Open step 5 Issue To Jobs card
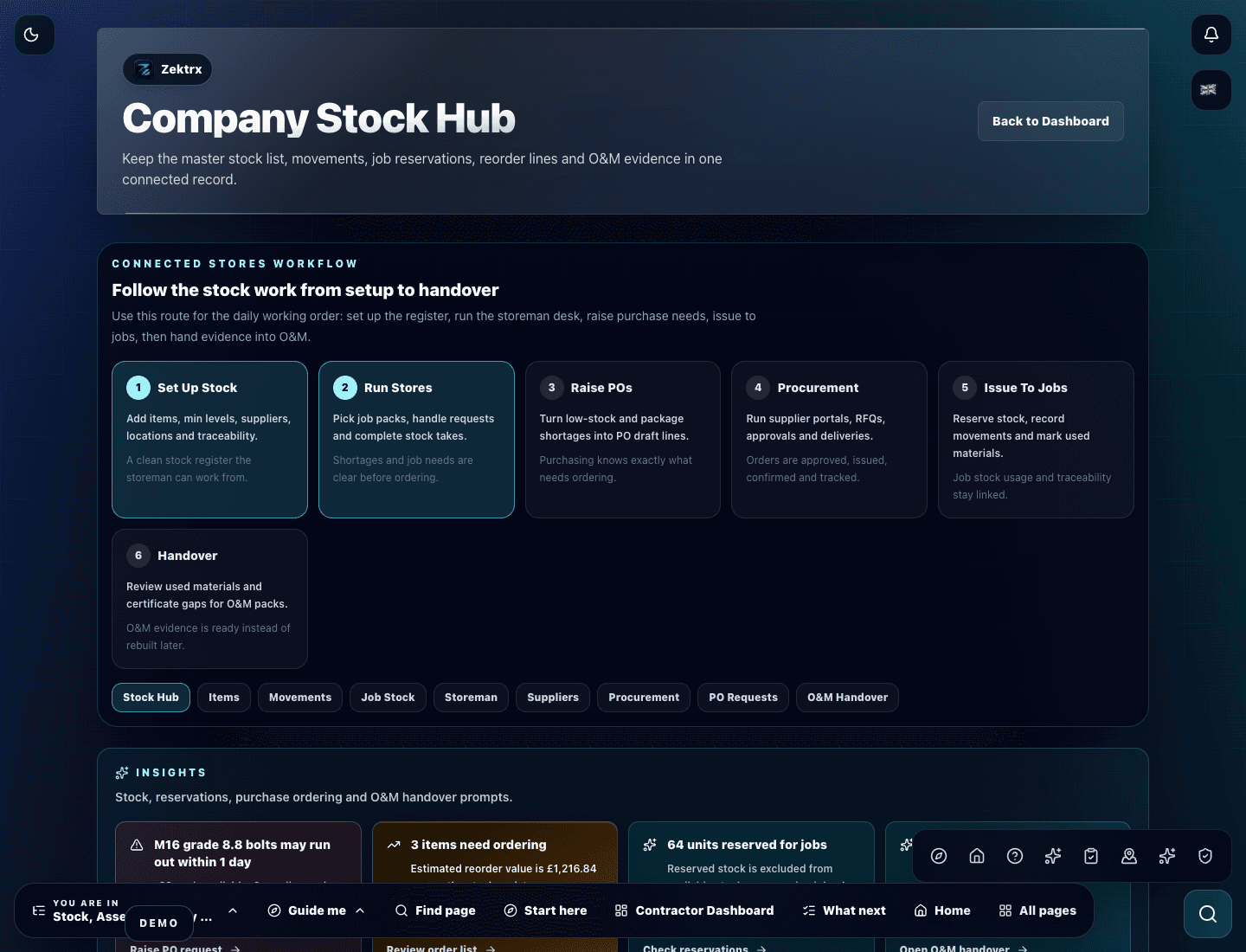1246x952 pixels. pyautogui.click(x=1036, y=440)
